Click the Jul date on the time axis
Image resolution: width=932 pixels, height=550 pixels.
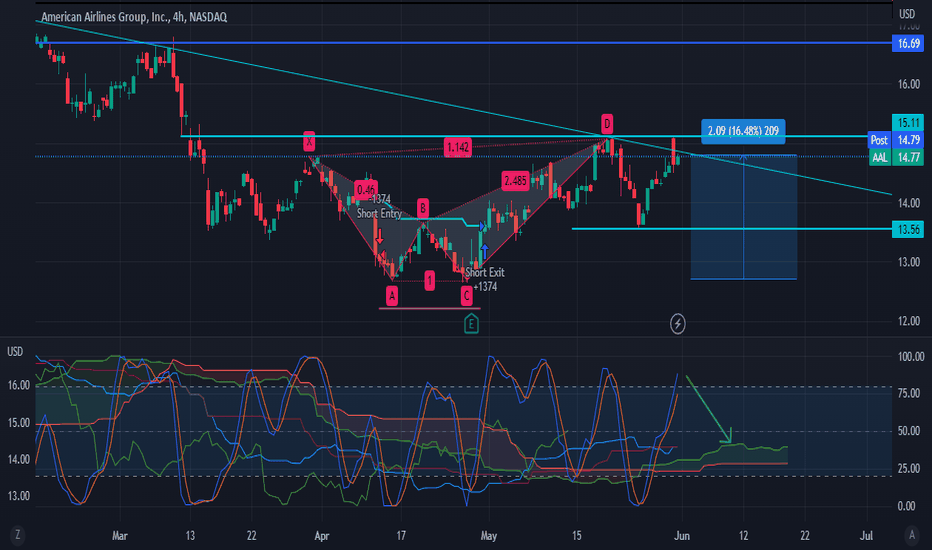click(x=867, y=536)
